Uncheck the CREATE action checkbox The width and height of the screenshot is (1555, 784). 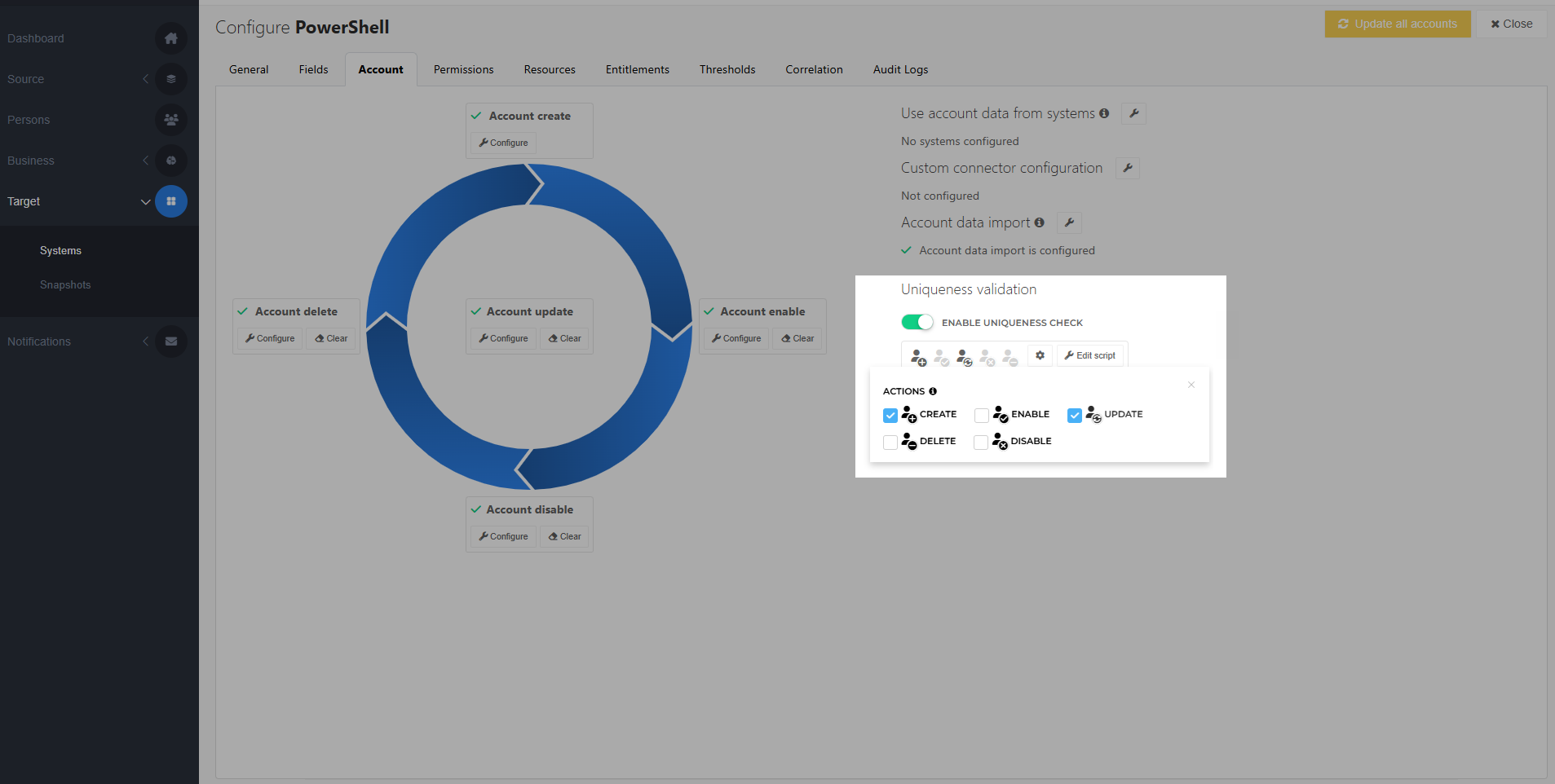(x=890, y=416)
